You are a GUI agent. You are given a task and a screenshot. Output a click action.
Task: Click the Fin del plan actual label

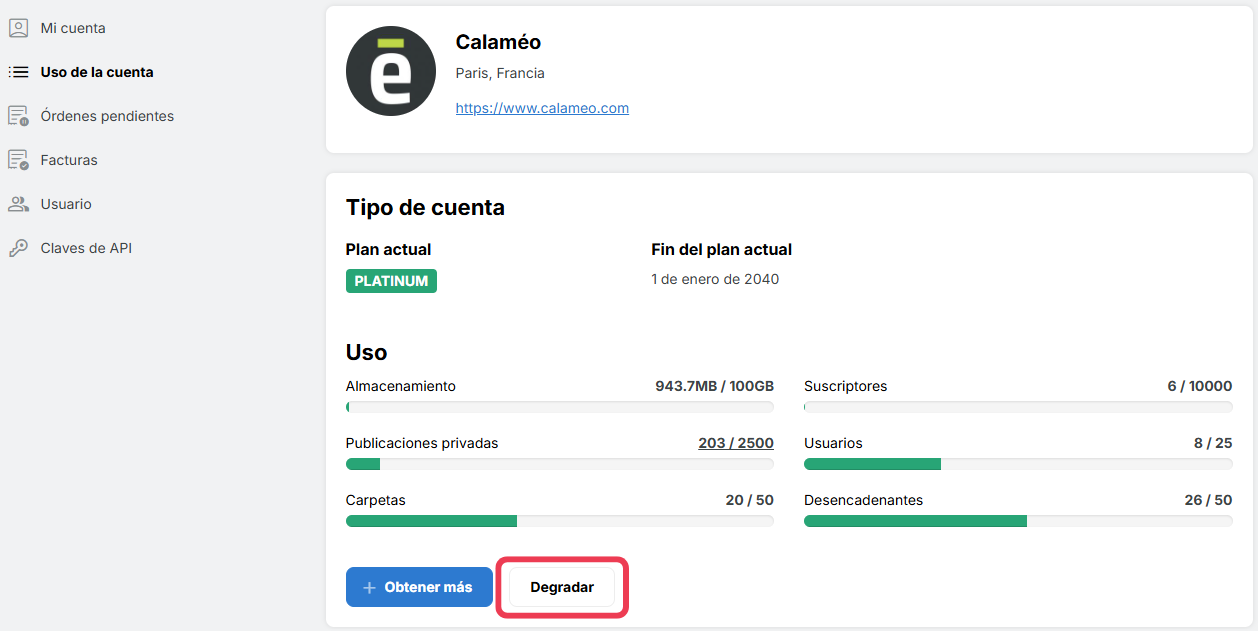pyautogui.click(x=721, y=250)
